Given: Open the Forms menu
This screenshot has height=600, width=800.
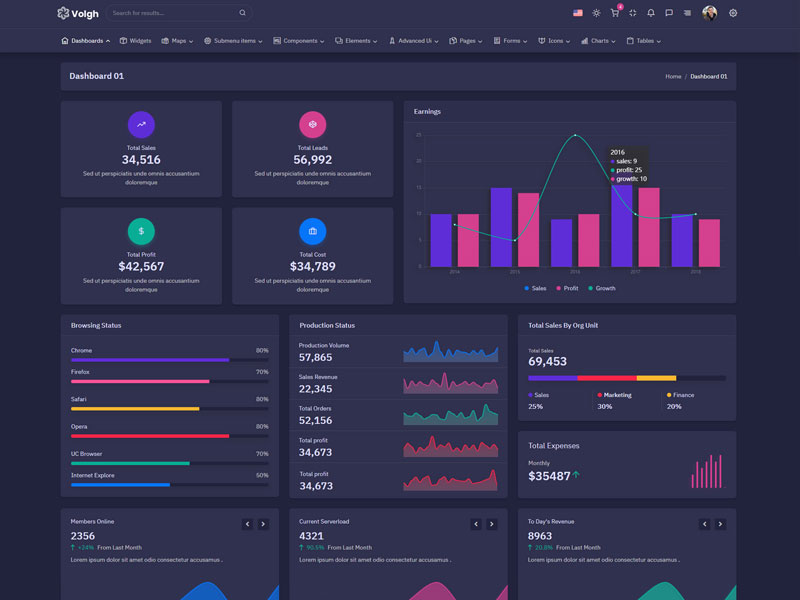Looking at the screenshot, I should 512,41.
